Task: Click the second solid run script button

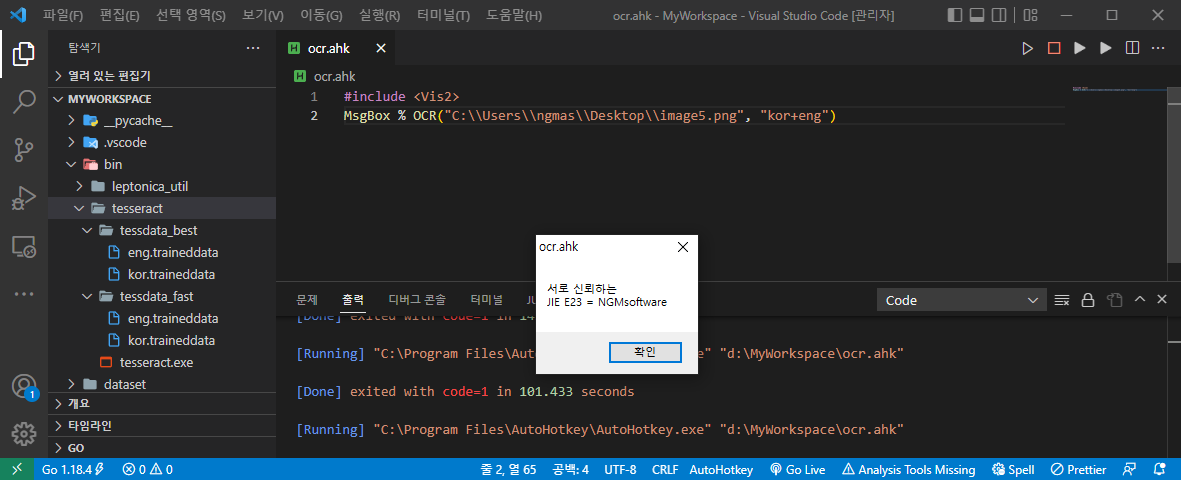Action: tap(1106, 48)
